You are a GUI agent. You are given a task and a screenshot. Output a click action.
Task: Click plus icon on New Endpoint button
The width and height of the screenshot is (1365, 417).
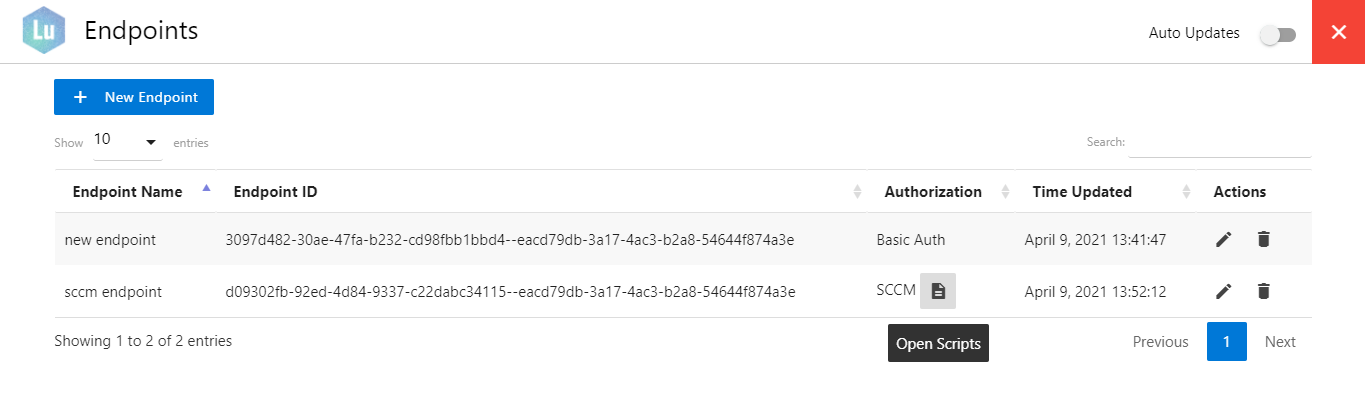(81, 97)
